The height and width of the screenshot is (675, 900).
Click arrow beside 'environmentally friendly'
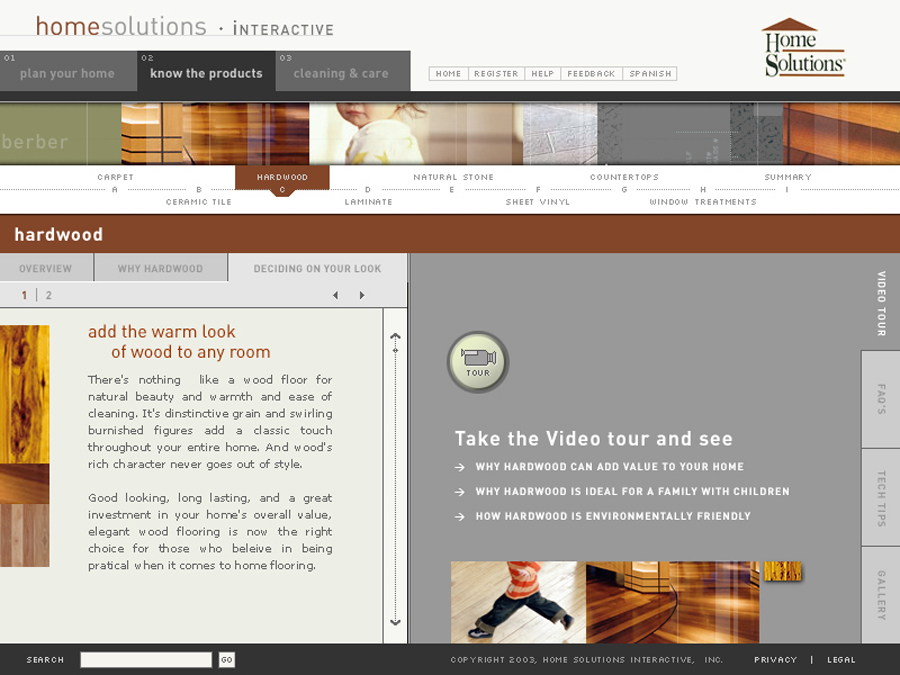coord(460,517)
